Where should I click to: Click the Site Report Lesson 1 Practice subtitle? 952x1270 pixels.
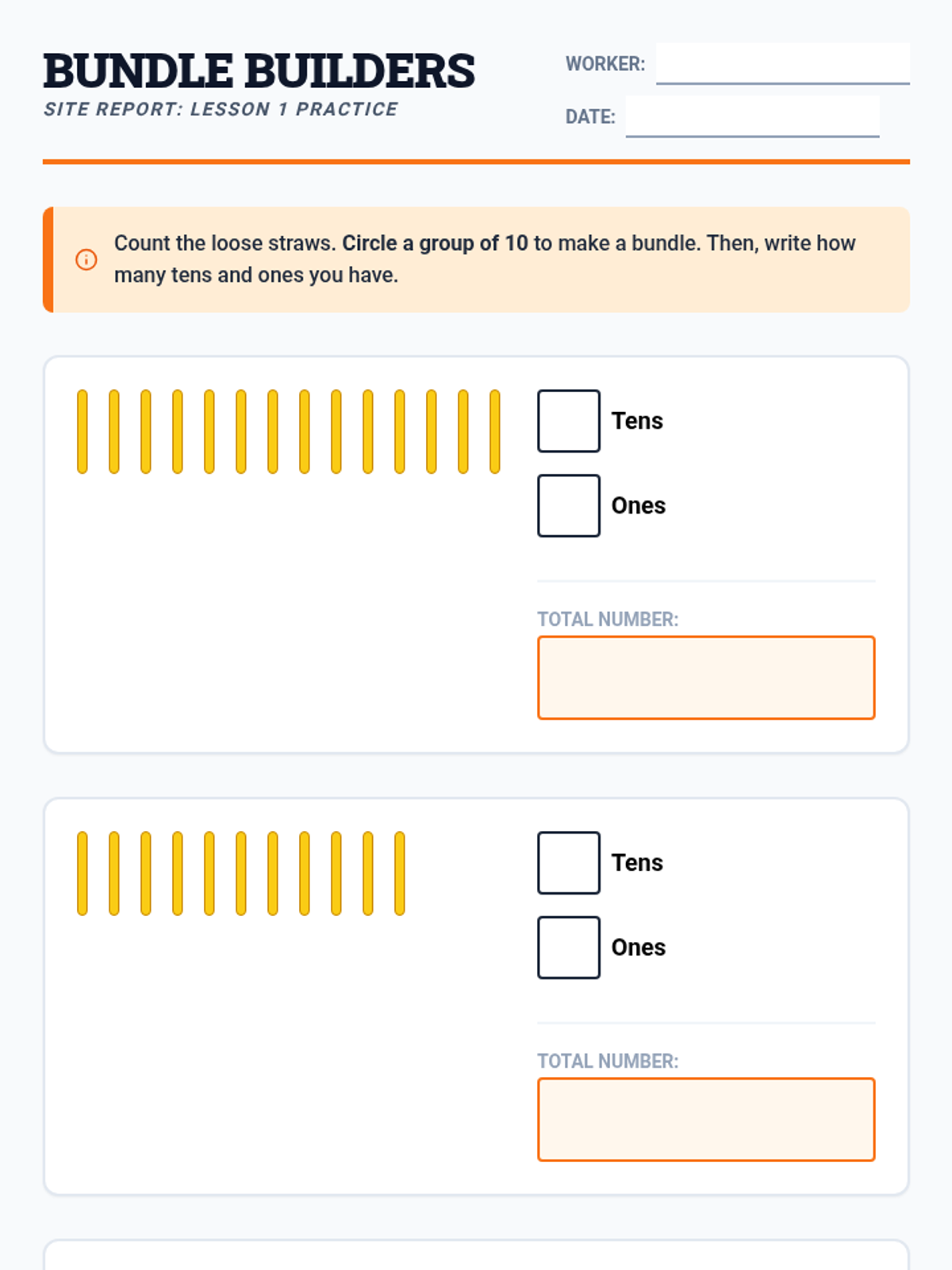tap(221, 110)
